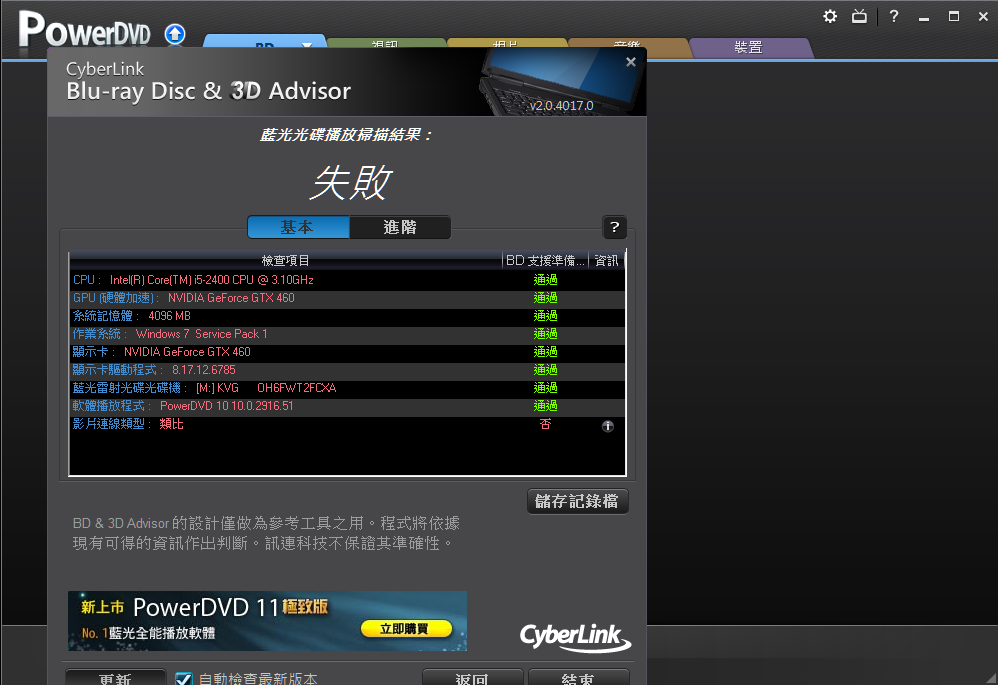998x685 pixels.
Task: Click the 檢查項目 column header
Action: (x=285, y=260)
